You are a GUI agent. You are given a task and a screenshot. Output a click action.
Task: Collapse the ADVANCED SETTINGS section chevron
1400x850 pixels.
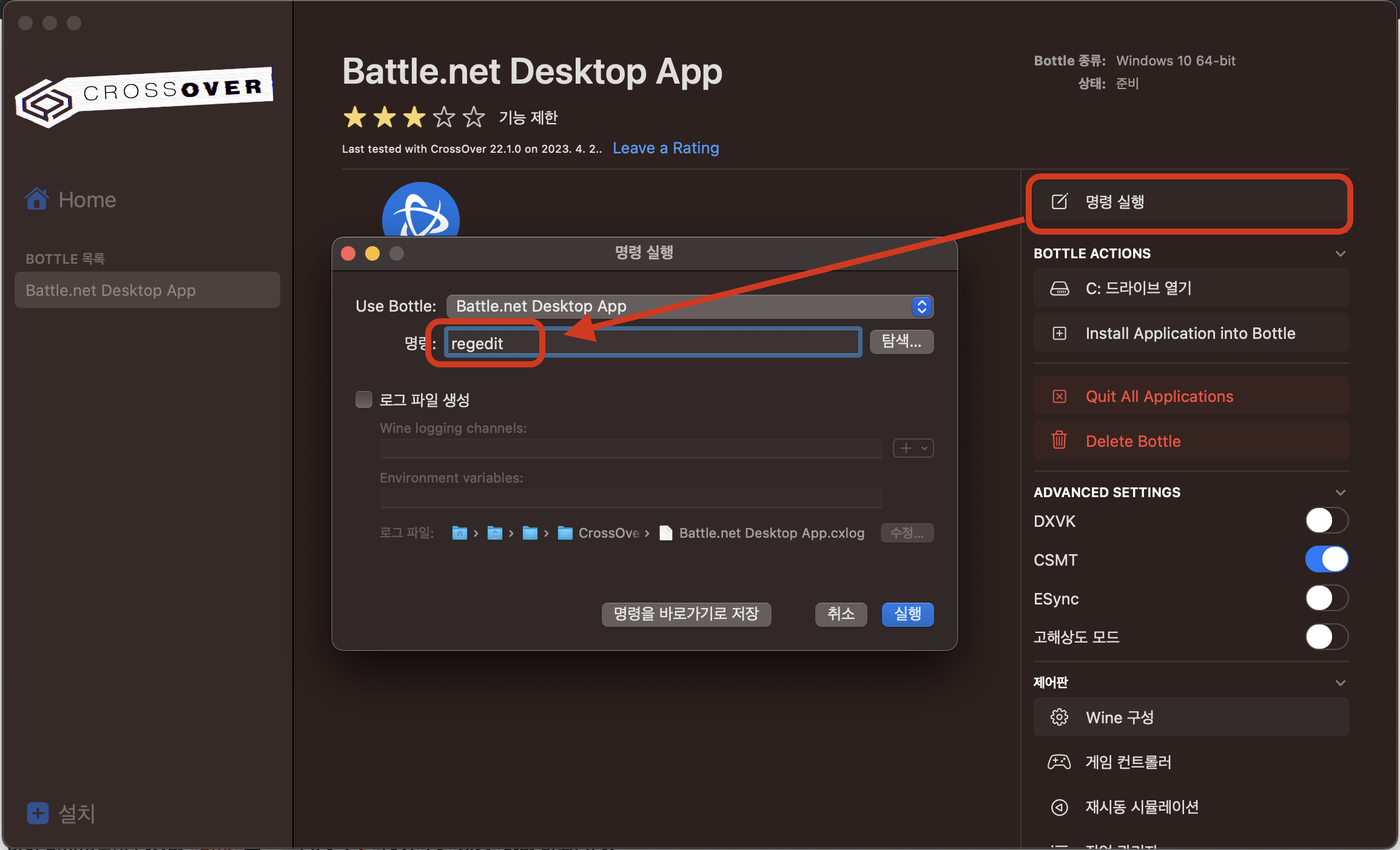click(1341, 492)
